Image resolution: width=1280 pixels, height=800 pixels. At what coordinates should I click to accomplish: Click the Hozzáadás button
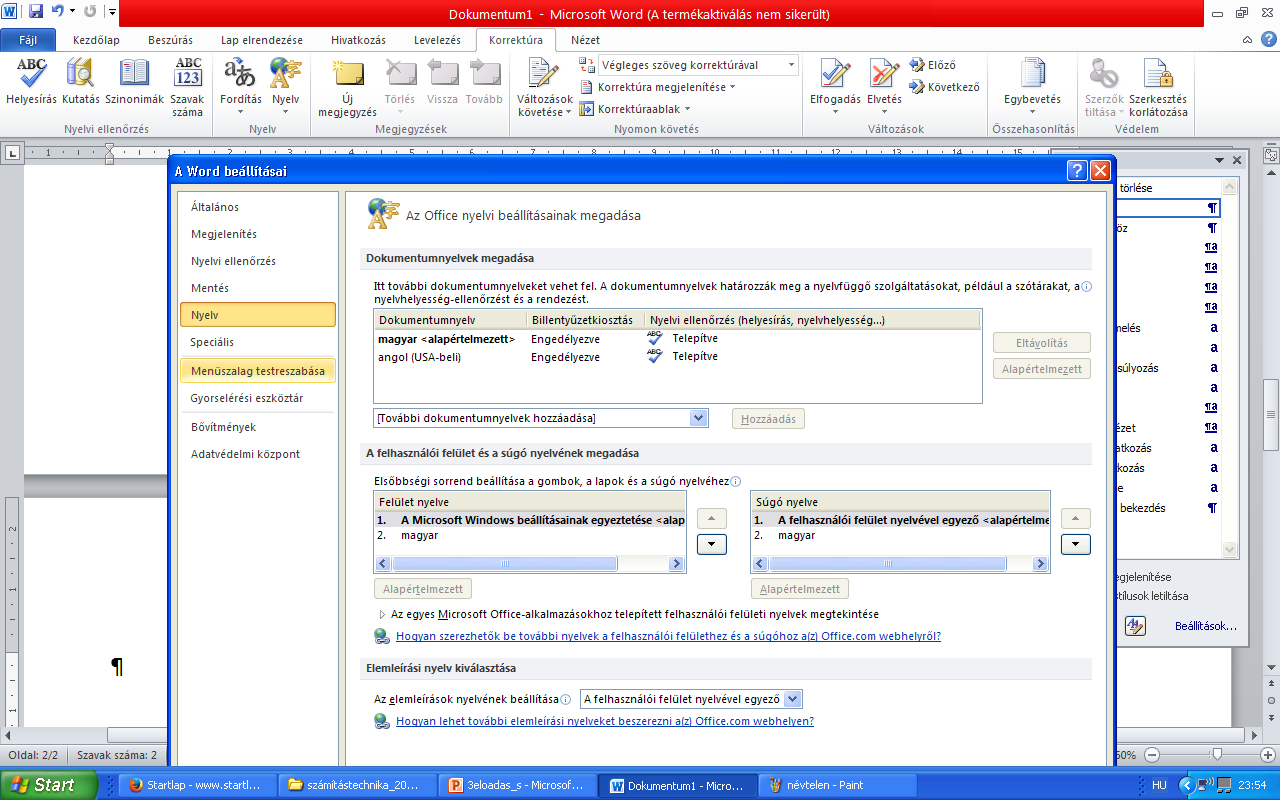[768, 419]
